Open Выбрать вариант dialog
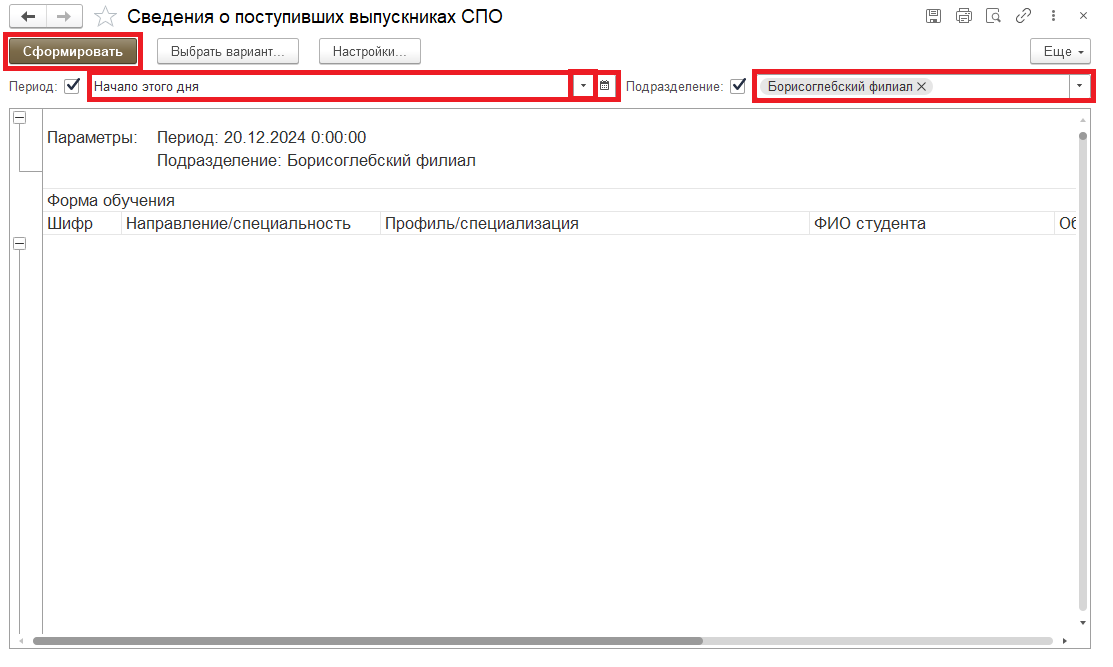Screen dimensions: 1113x667 228,51
